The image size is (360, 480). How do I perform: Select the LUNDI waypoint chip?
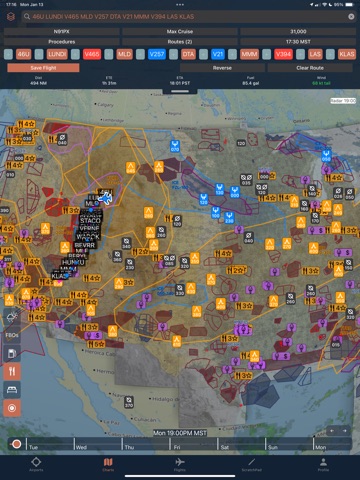[x=57, y=54]
